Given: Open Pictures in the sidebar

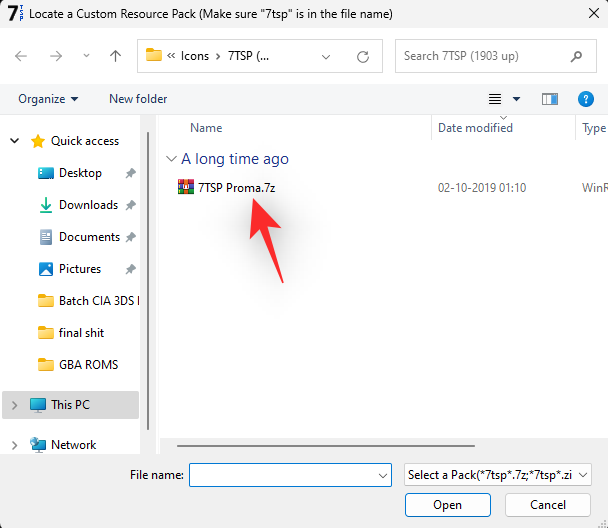Looking at the screenshot, I should [x=80, y=269].
